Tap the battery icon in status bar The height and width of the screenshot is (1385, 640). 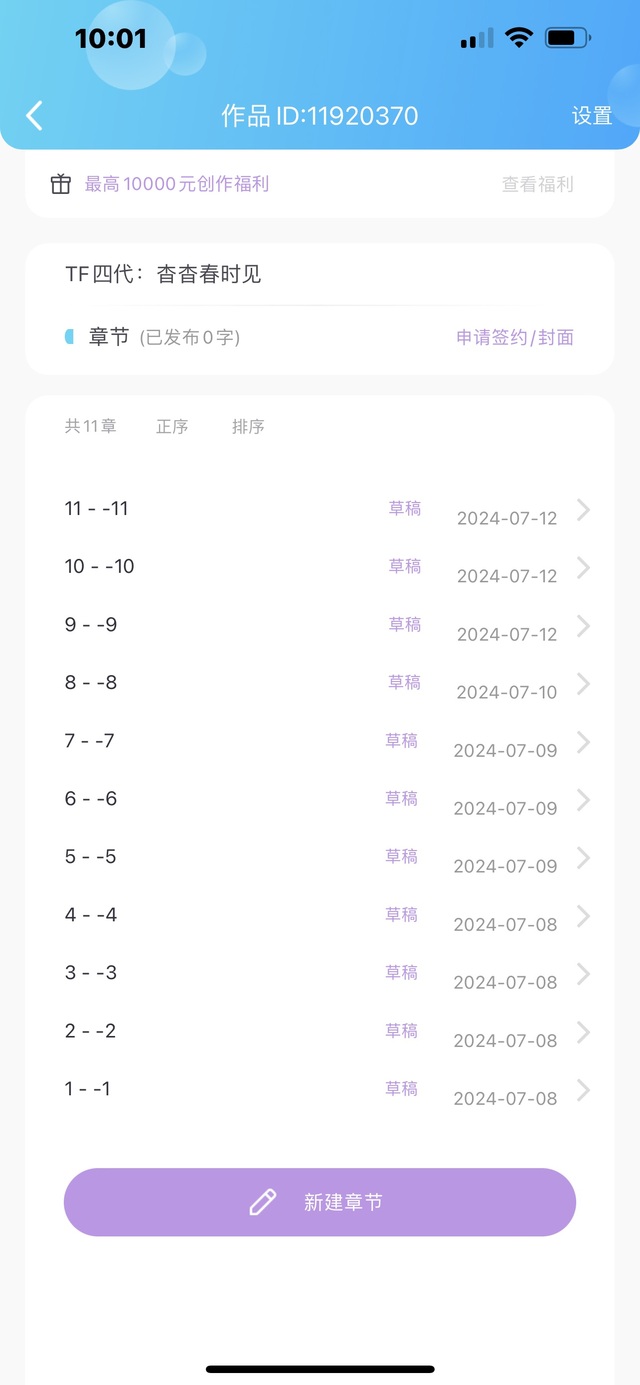[568, 39]
